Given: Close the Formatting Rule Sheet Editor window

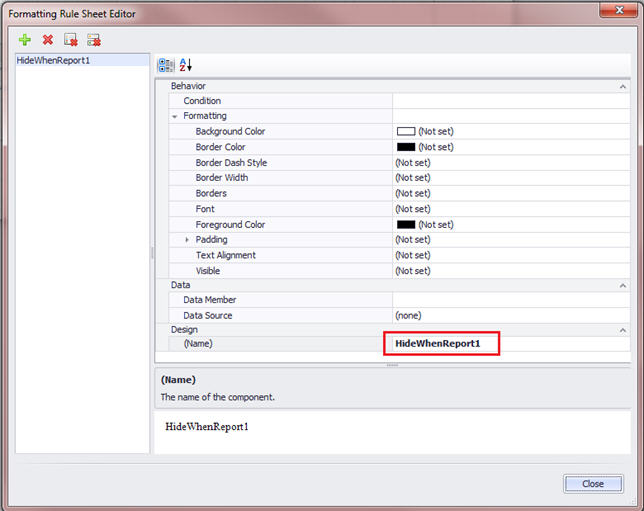Looking at the screenshot, I should (621, 14).
